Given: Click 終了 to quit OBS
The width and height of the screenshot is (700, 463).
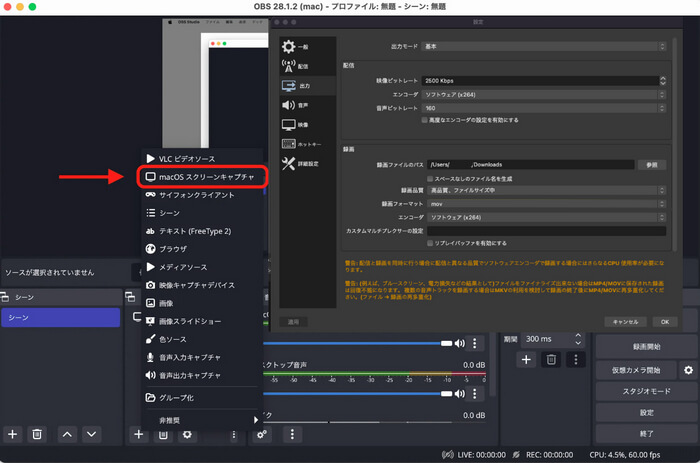Looking at the screenshot, I should 646,434.
